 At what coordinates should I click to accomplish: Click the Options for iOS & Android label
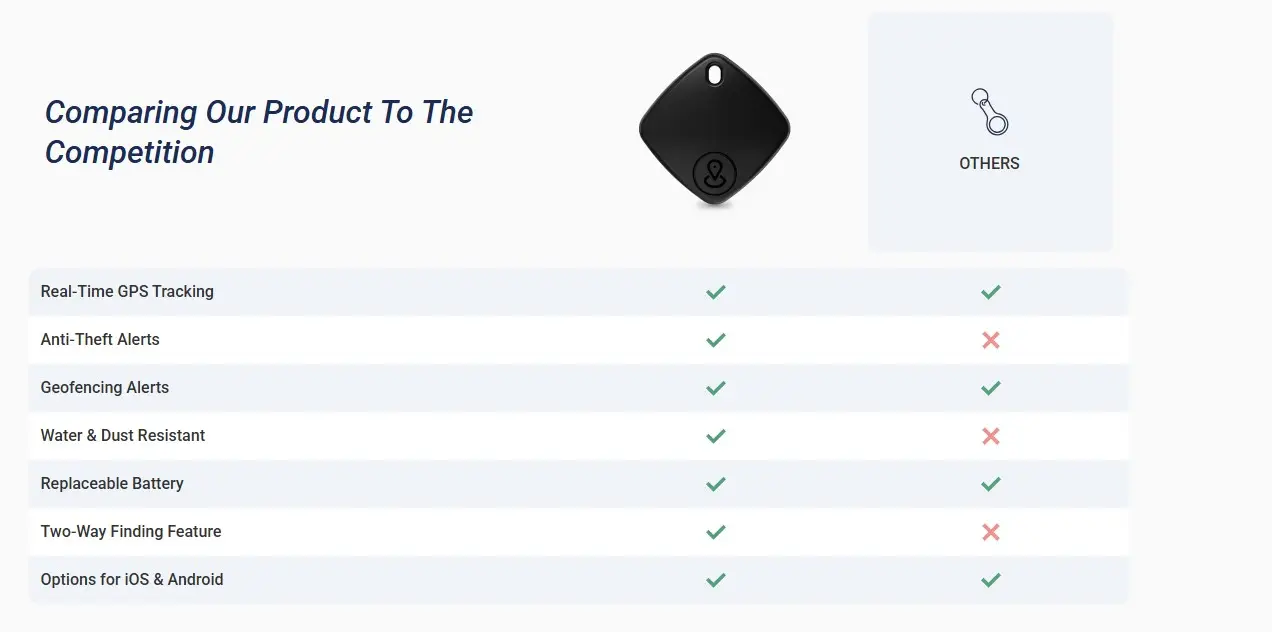[132, 580]
